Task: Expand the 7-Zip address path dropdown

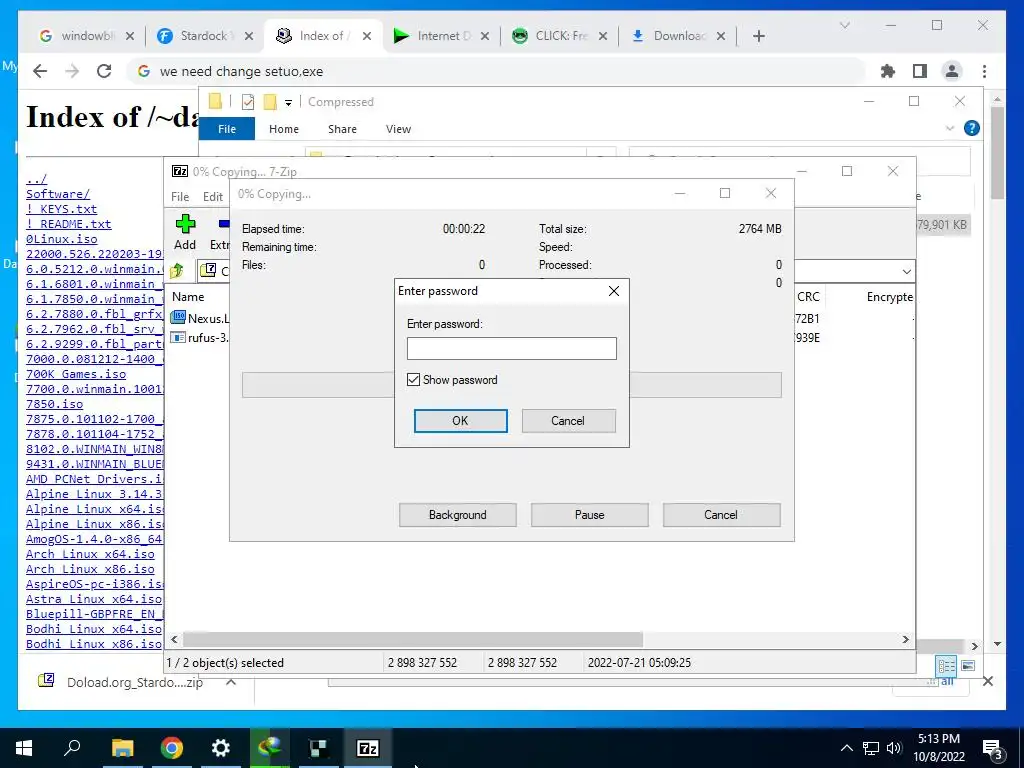Action: (906, 271)
